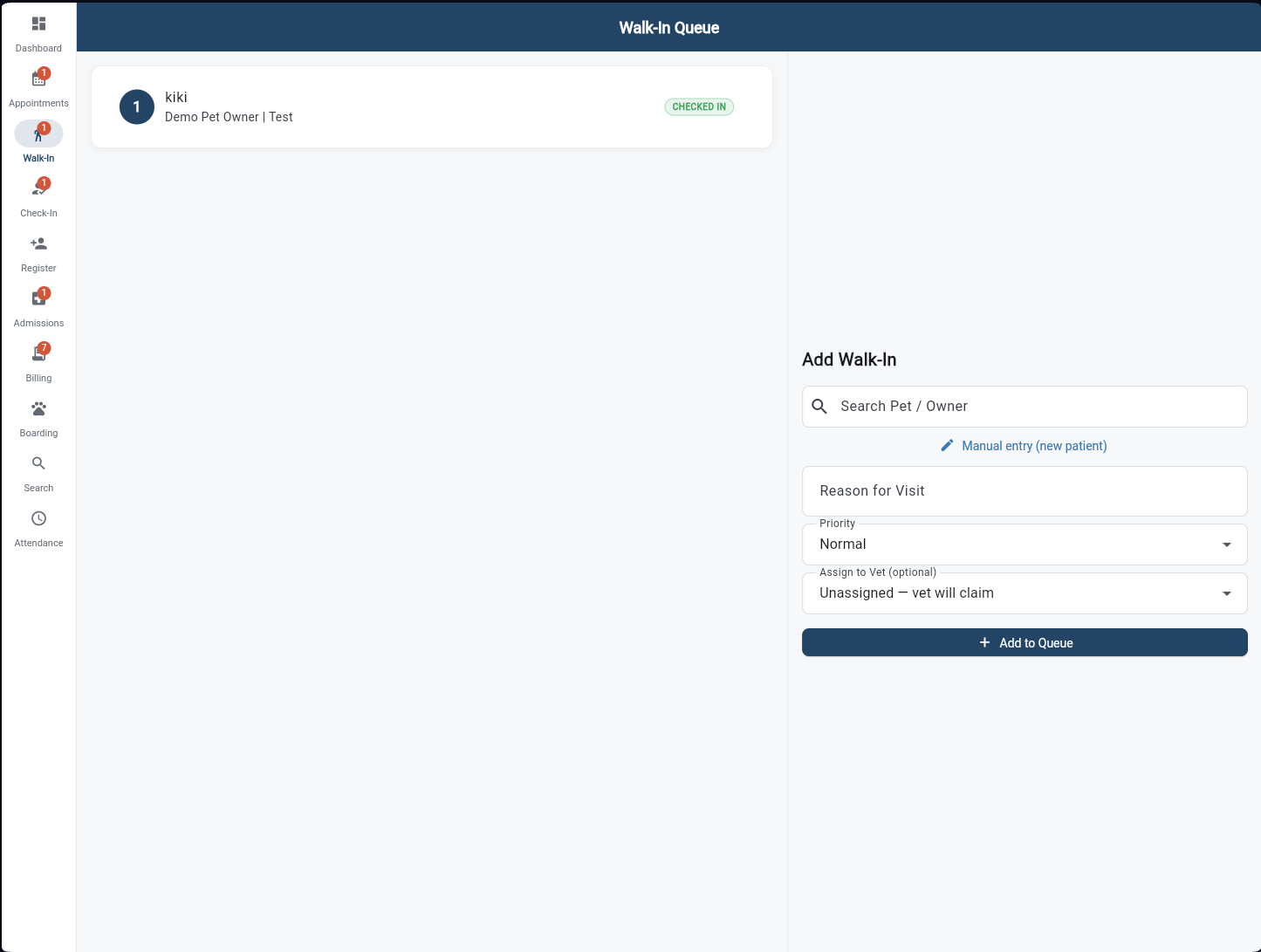Click the Walk-In sidebar icon
Viewport: 1261px width, 952px height.
coord(38,134)
